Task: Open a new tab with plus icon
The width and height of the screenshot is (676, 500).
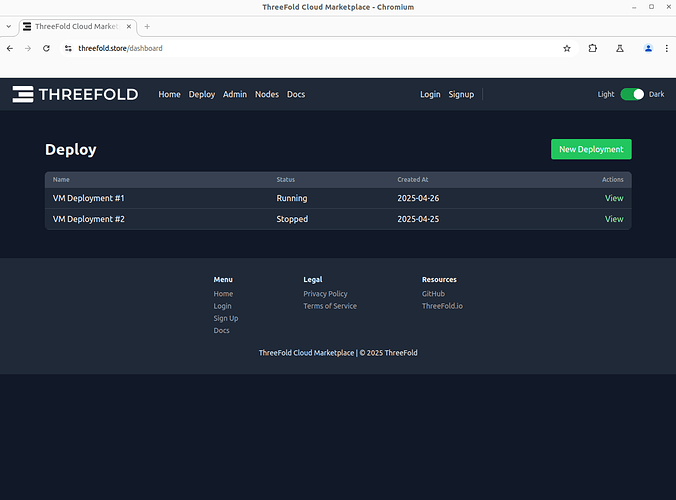Action: (147, 26)
